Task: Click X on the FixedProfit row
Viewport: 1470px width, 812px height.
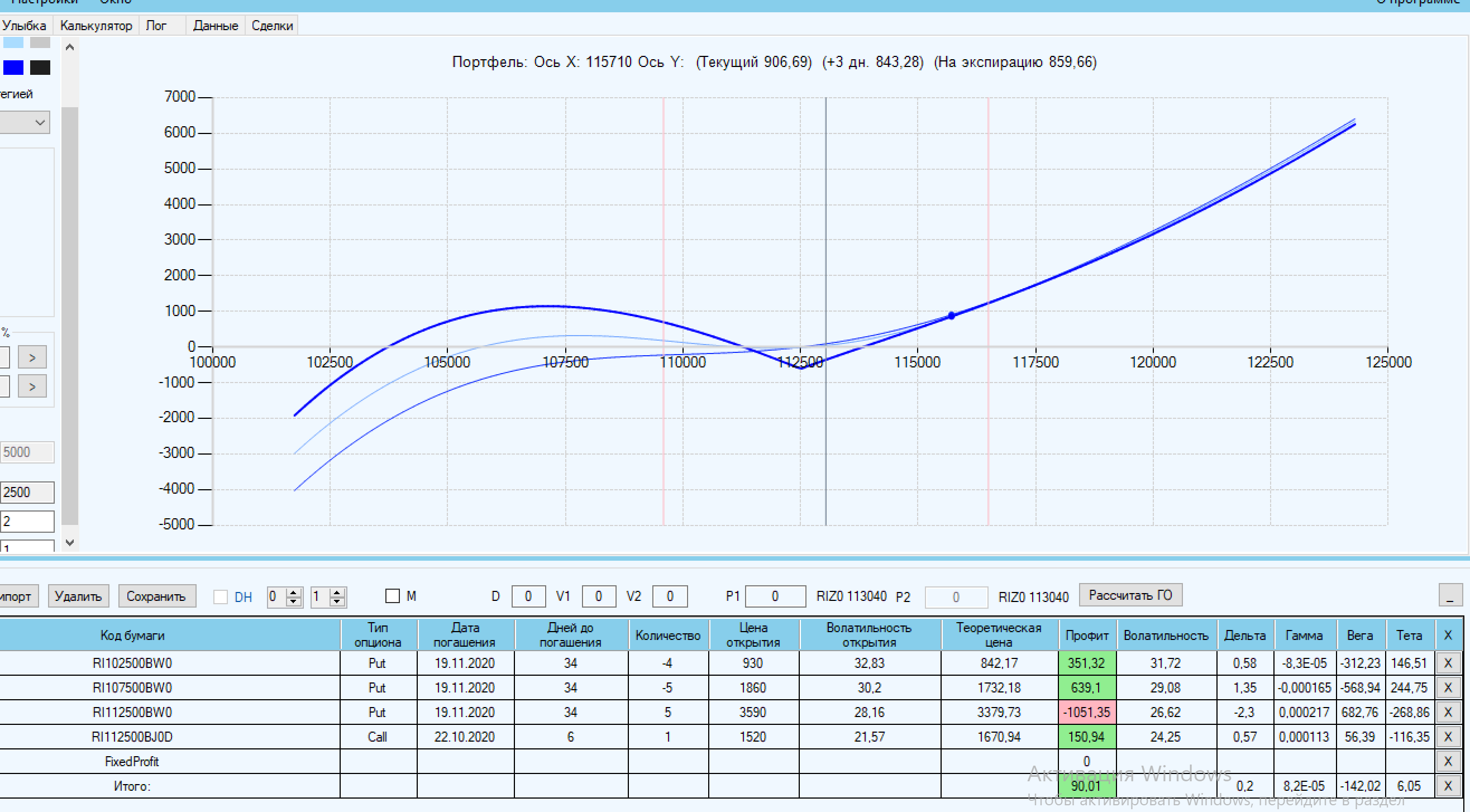Action: [1447, 761]
